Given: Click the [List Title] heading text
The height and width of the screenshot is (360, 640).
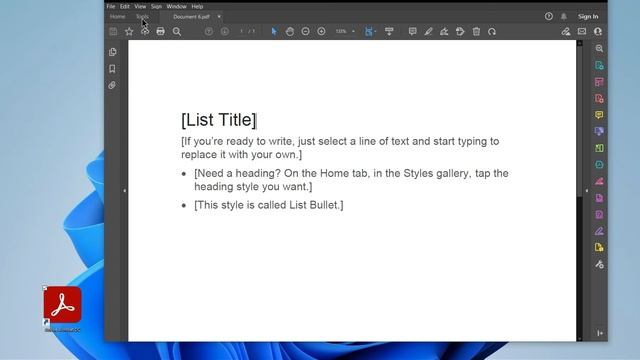Looking at the screenshot, I should pos(219,120).
